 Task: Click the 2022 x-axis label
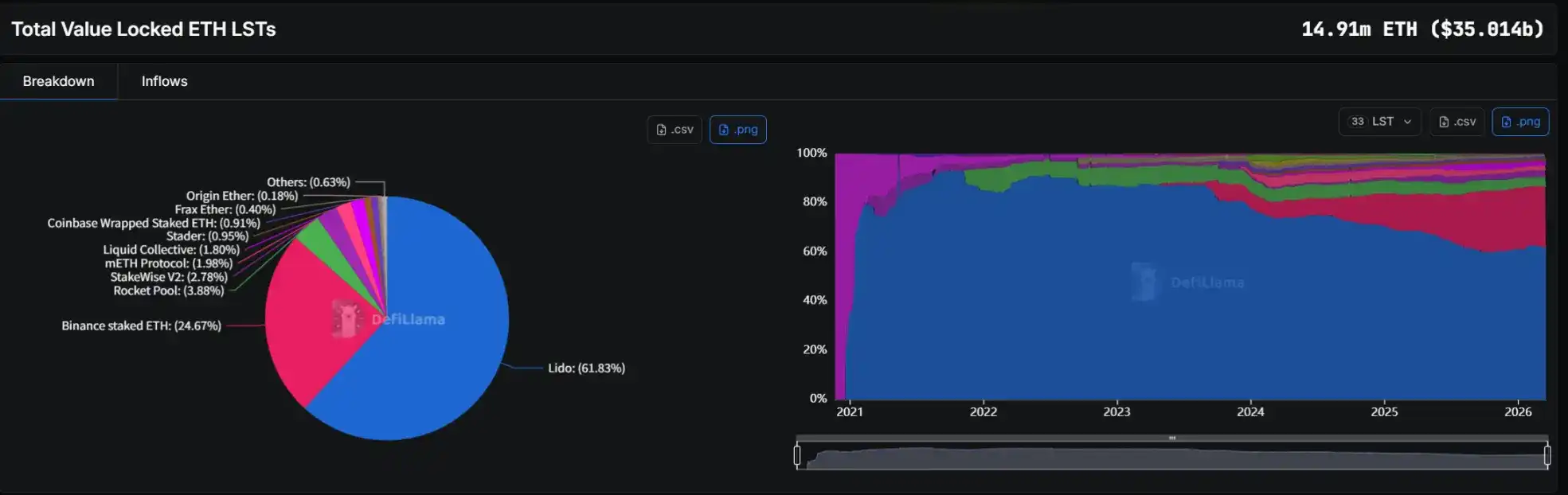coord(983,412)
